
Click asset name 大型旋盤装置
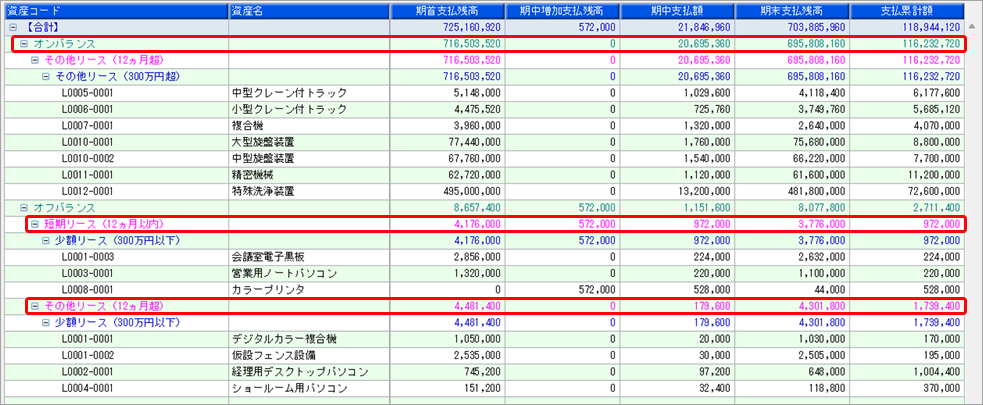click(x=263, y=142)
